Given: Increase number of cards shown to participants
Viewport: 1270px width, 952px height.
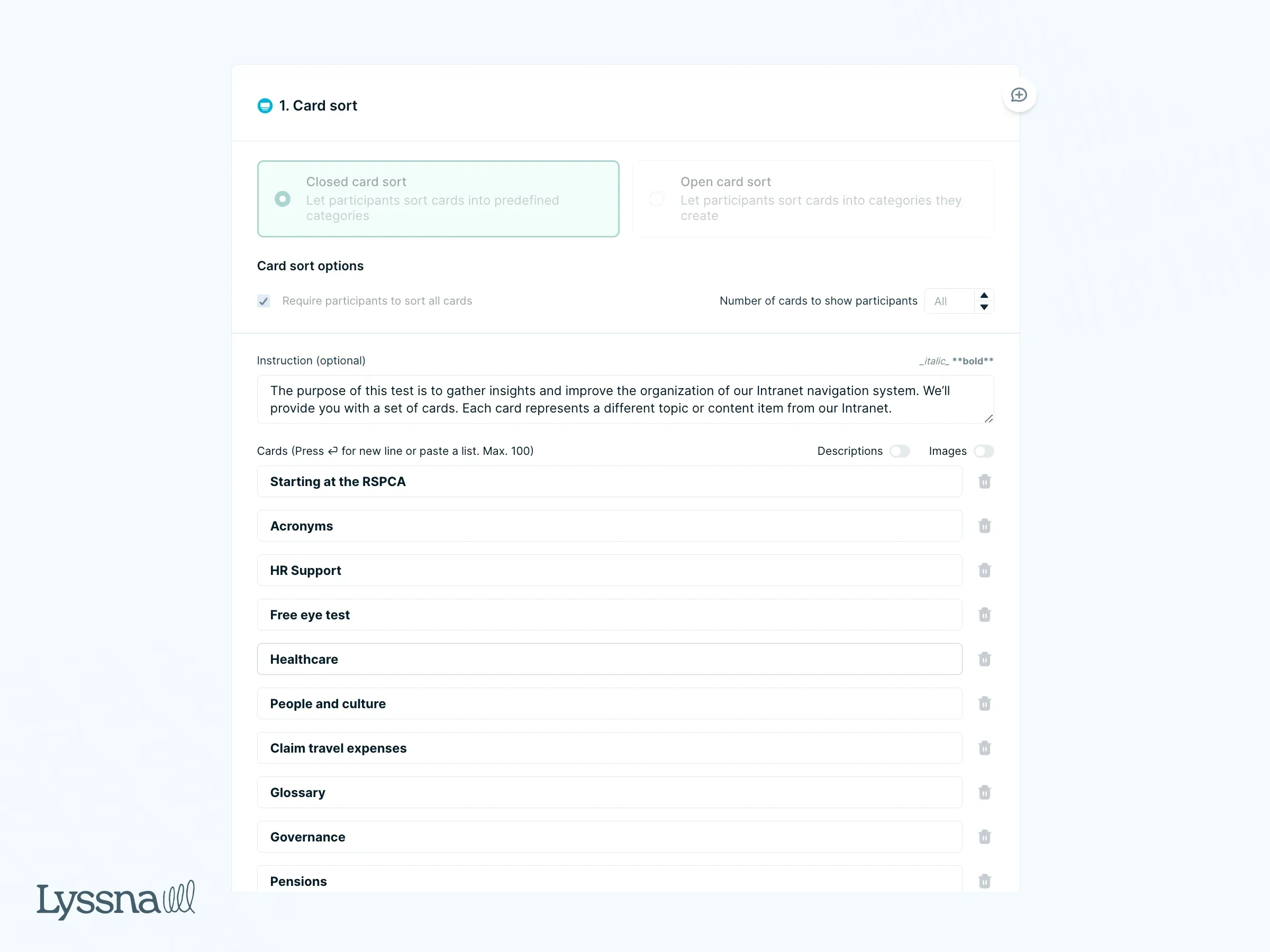Looking at the screenshot, I should (984, 296).
